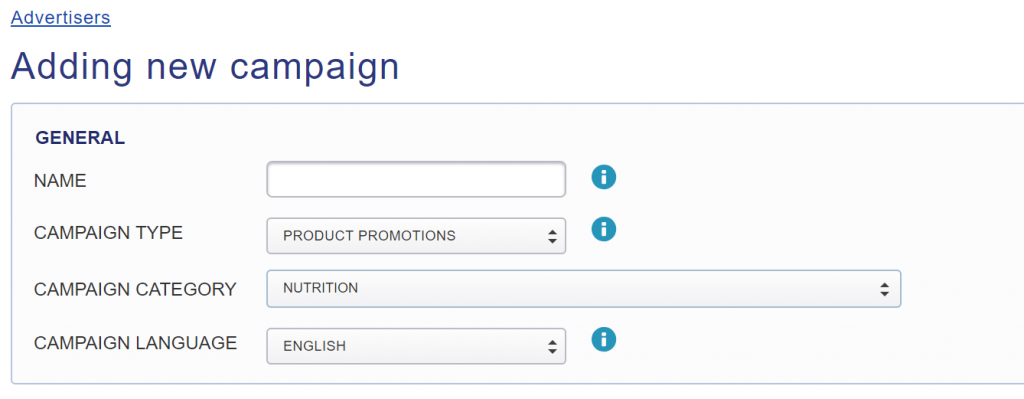Click the NAME field label
This screenshot has height=399, width=1024.
tap(60, 181)
